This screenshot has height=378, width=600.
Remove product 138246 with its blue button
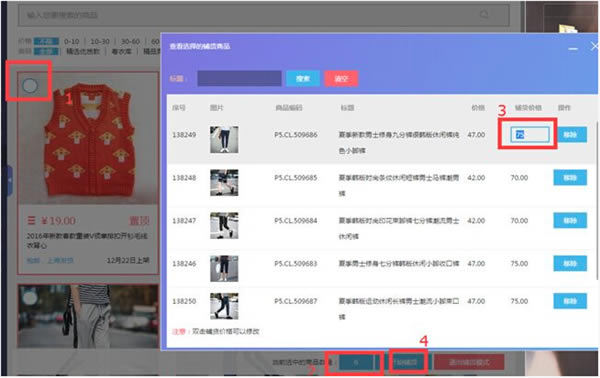pyautogui.click(x=570, y=263)
